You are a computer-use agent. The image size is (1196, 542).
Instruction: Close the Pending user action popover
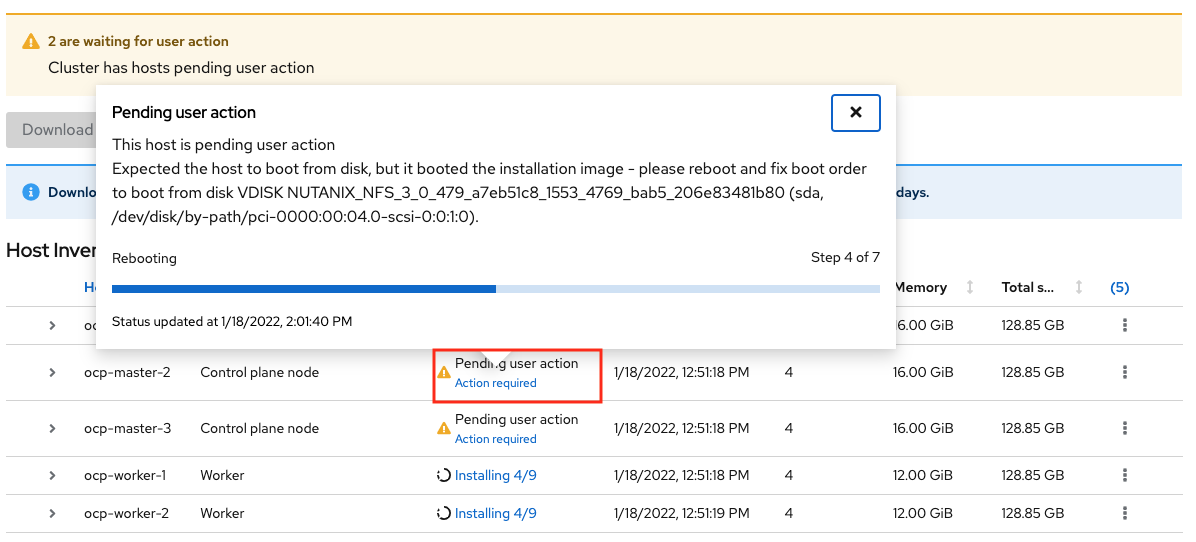point(855,113)
